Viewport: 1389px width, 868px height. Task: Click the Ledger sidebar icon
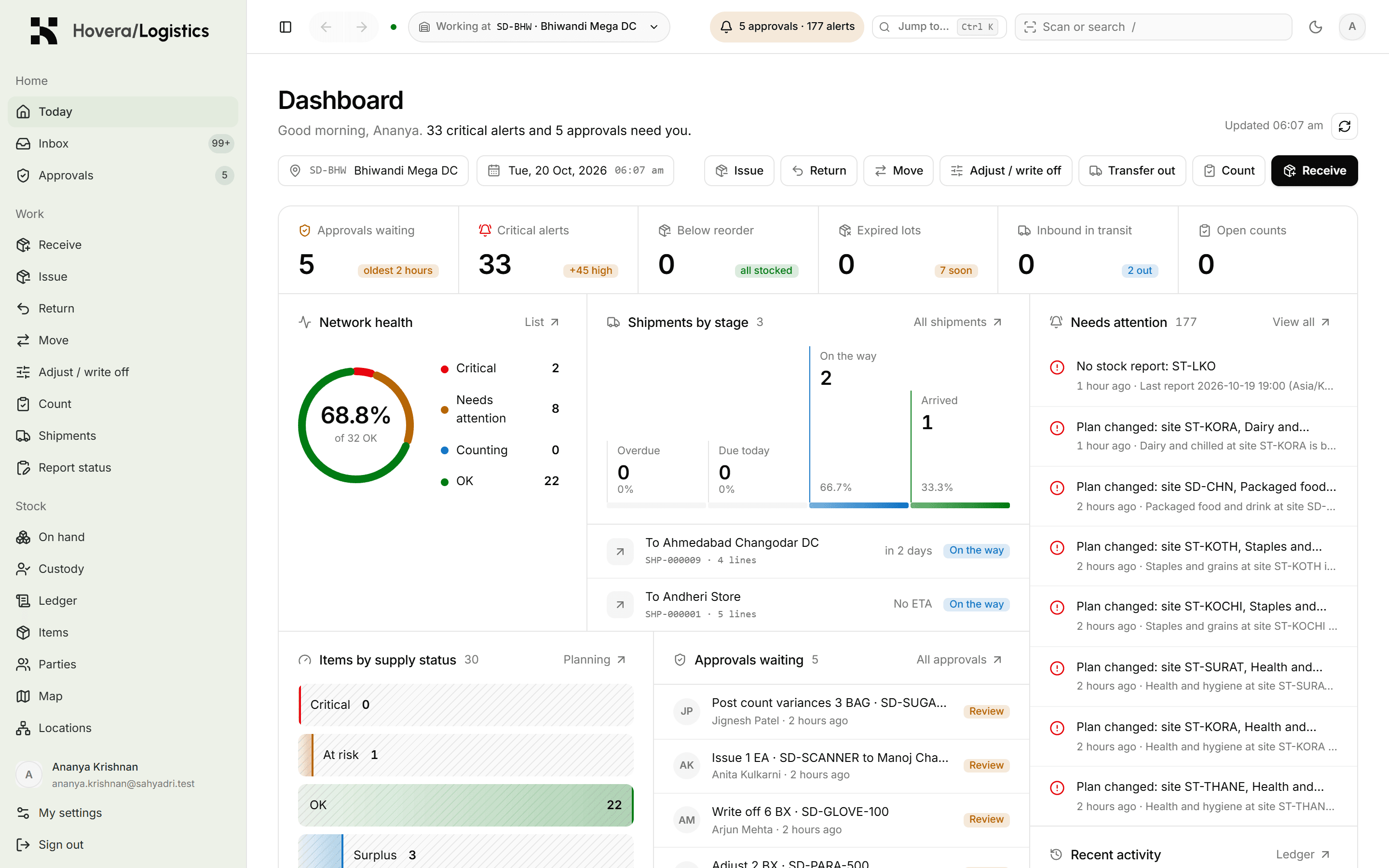(x=23, y=601)
